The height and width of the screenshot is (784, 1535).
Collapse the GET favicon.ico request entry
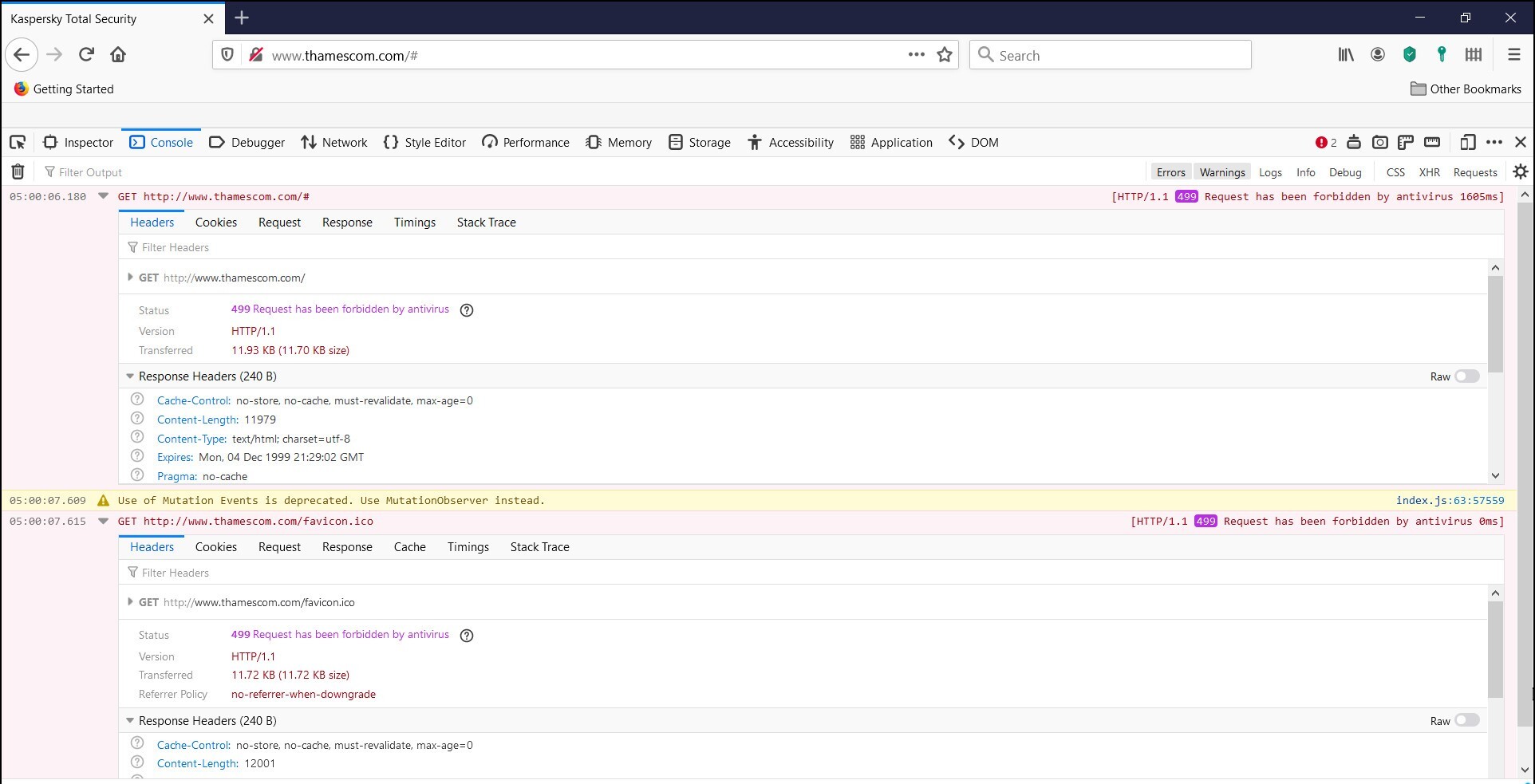pyautogui.click(x=103, y=521)
